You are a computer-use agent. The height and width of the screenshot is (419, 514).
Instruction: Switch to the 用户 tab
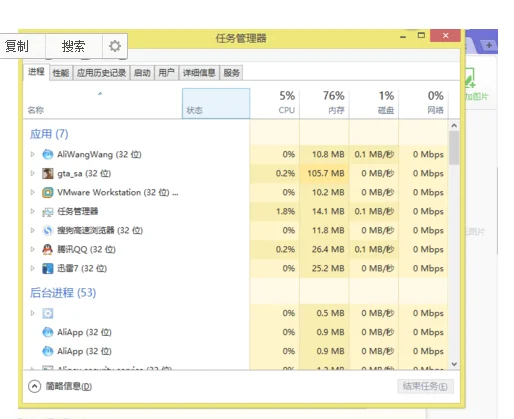[x=166, y=73]
